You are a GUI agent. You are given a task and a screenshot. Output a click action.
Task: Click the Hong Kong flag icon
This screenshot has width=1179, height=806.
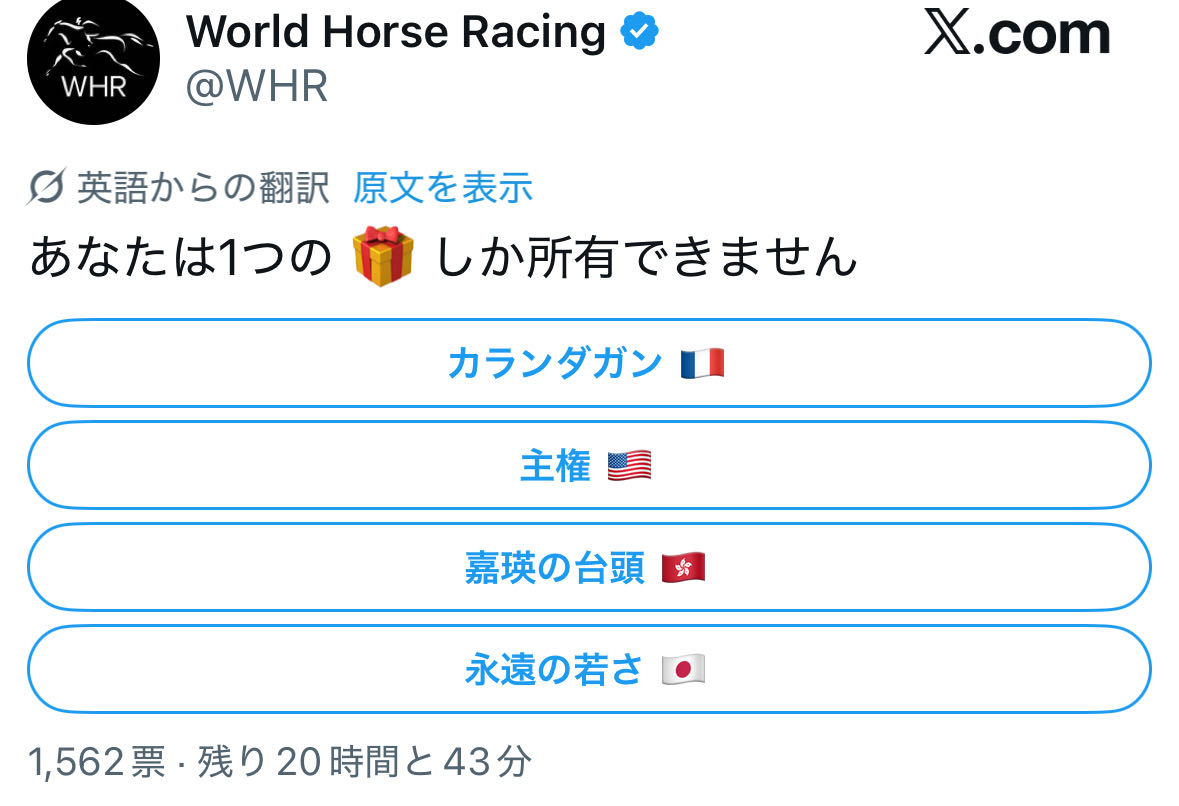click(x=684, y=568)
